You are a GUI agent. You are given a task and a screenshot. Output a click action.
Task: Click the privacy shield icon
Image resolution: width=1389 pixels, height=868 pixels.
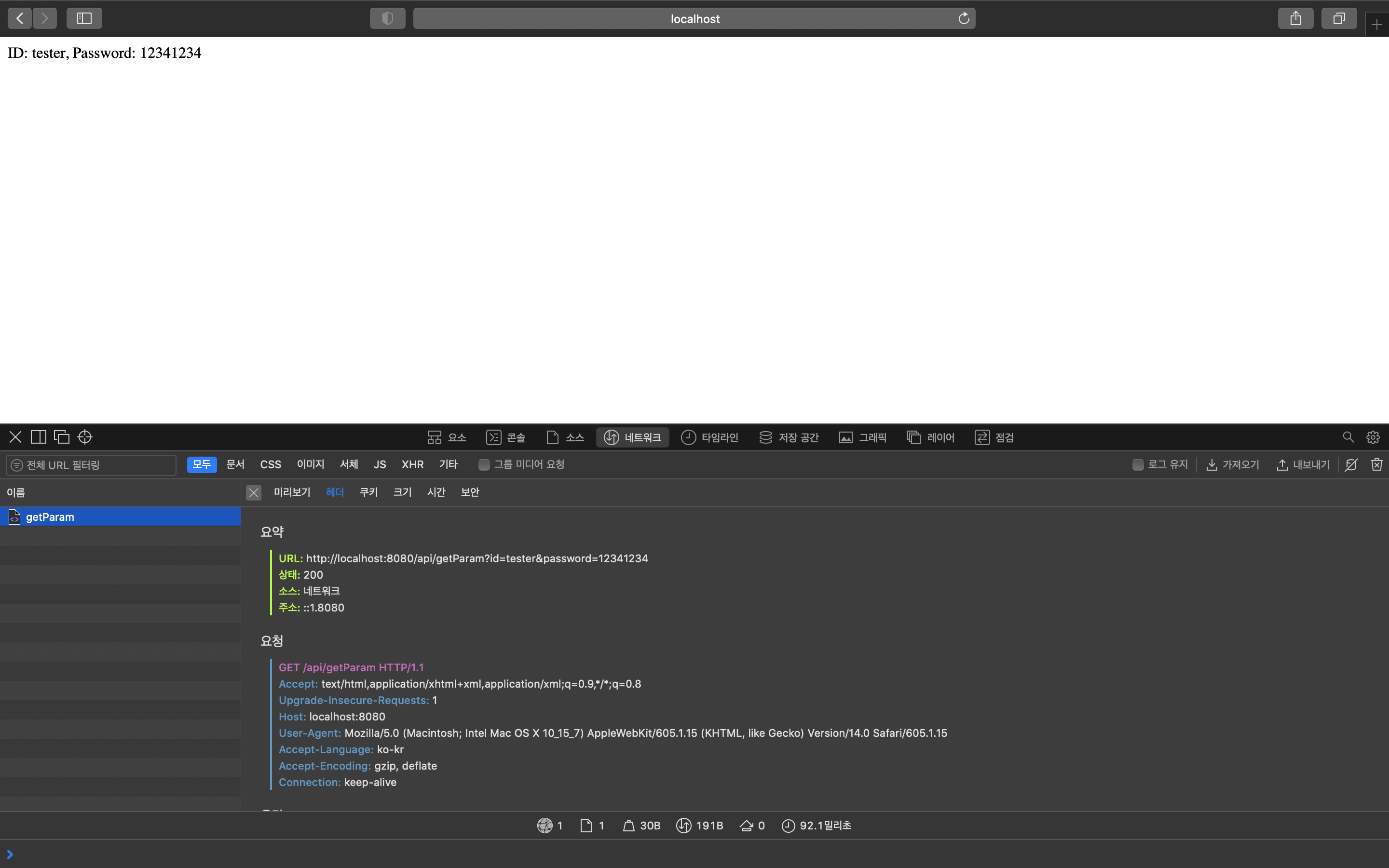[387, 18]
